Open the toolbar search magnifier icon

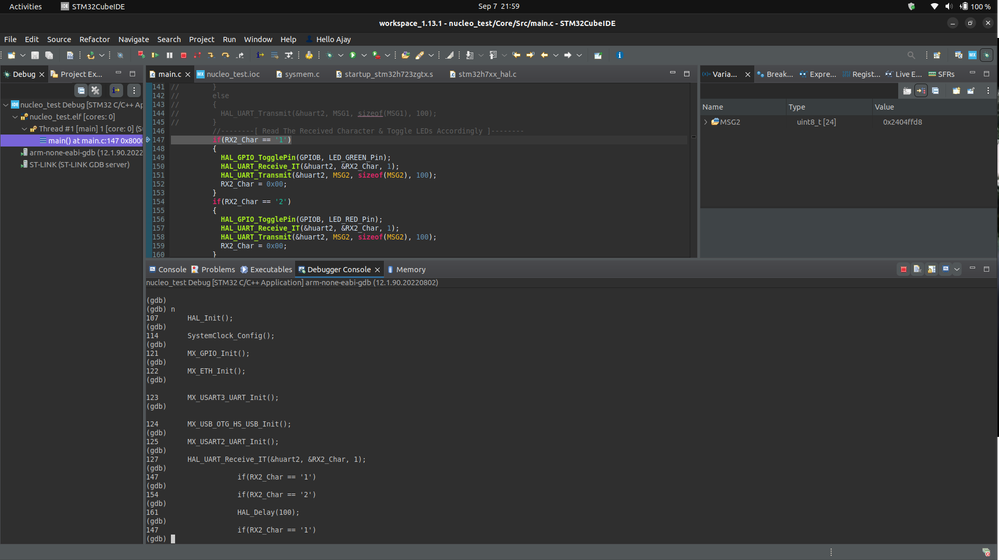coord(911,55)
